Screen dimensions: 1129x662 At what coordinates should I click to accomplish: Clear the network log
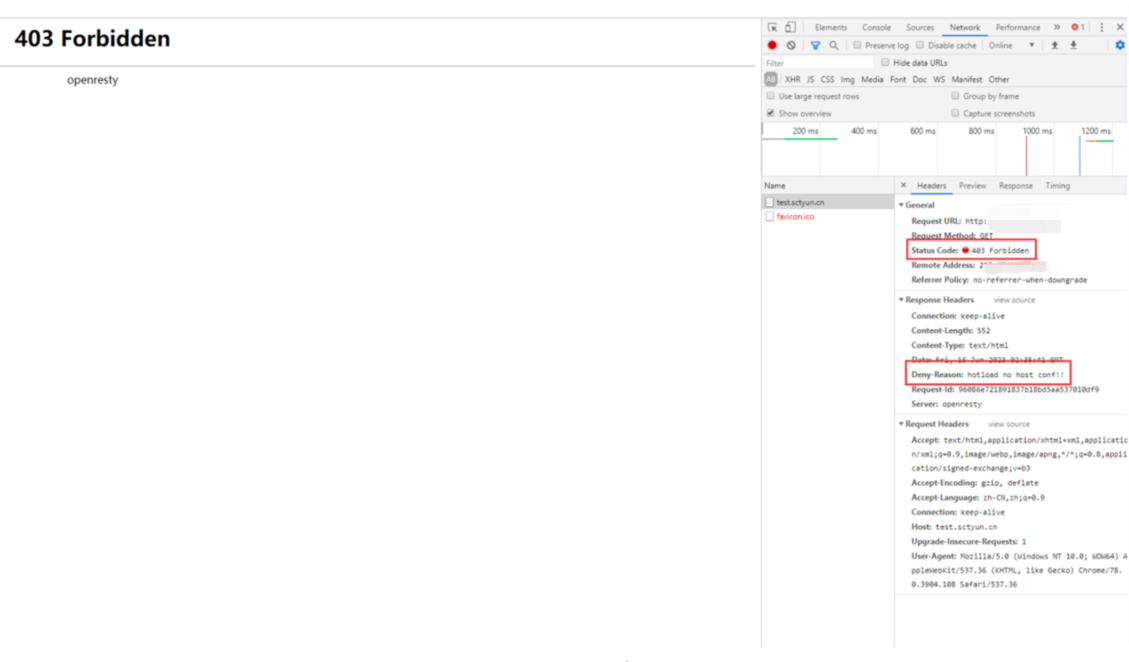coord(791,45)
